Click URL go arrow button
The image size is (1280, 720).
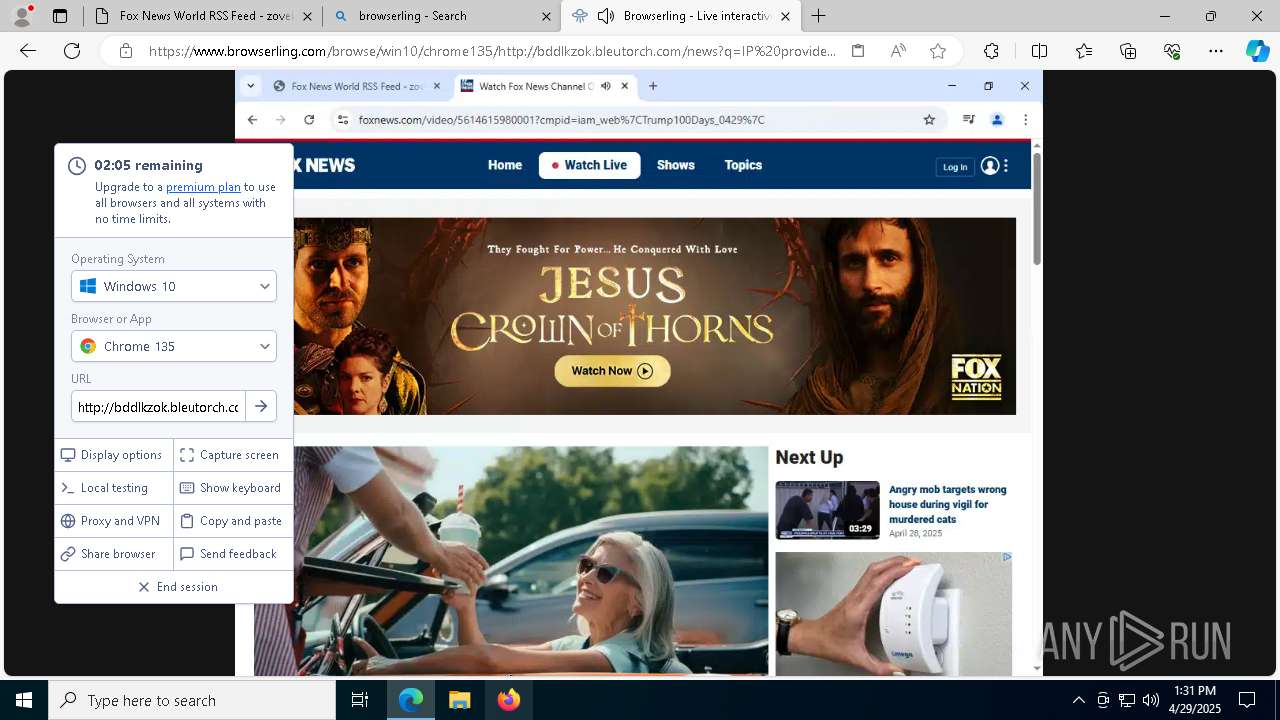coord(261,406)
